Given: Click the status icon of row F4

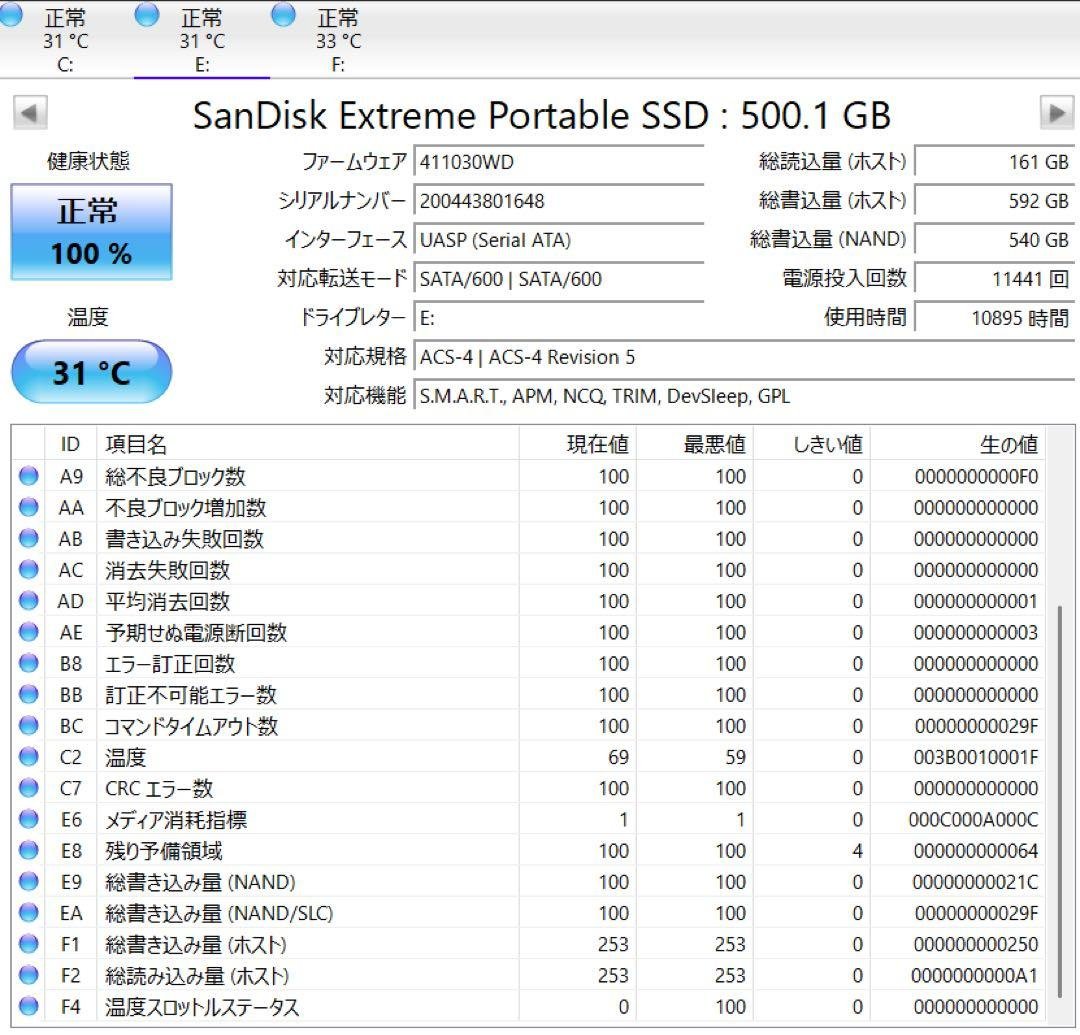Looking at the screenshot, I should tap(28, 1006).
